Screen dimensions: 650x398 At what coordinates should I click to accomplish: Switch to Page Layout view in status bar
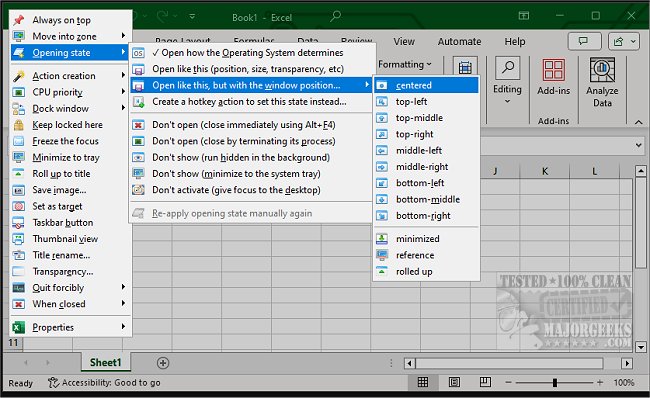tap(454, 382)
